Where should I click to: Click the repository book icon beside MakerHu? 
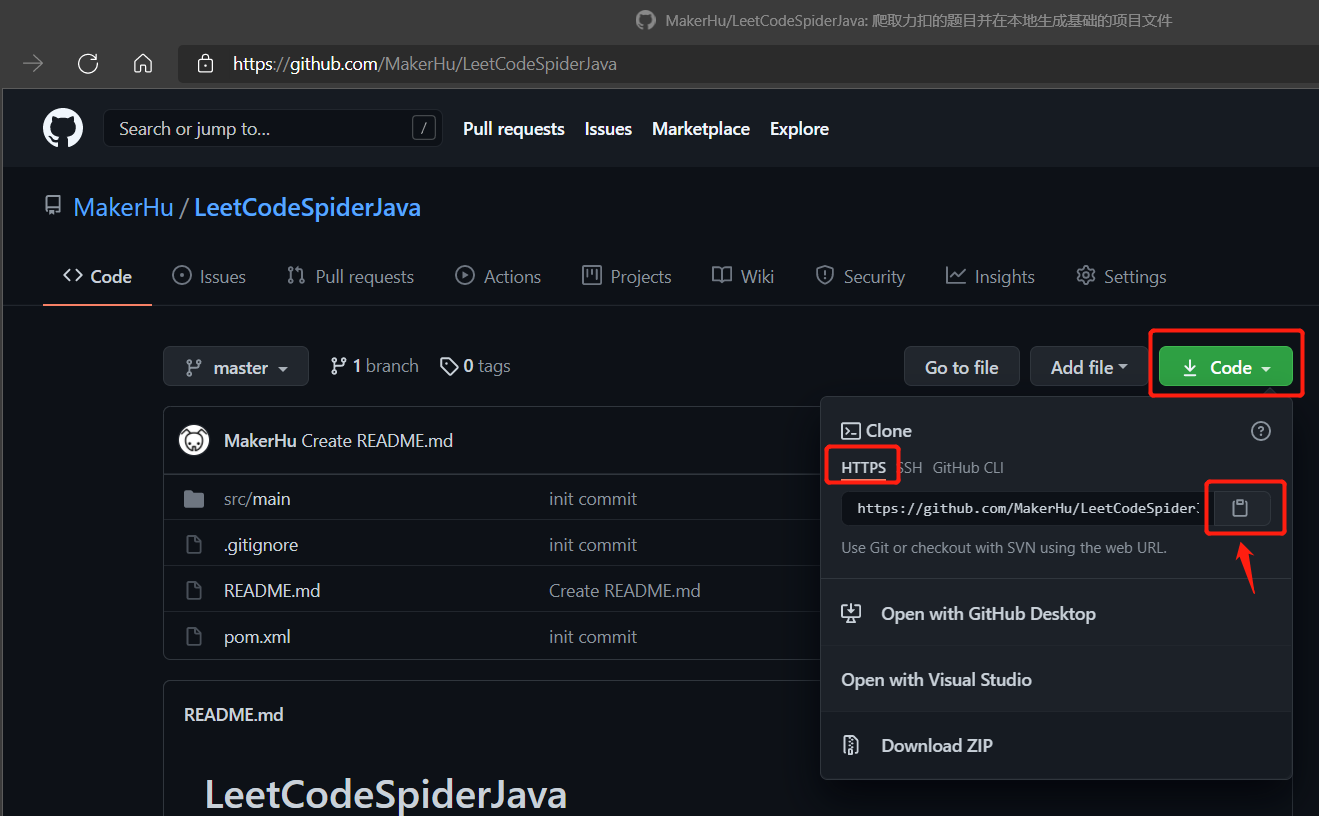pos(52,206)
